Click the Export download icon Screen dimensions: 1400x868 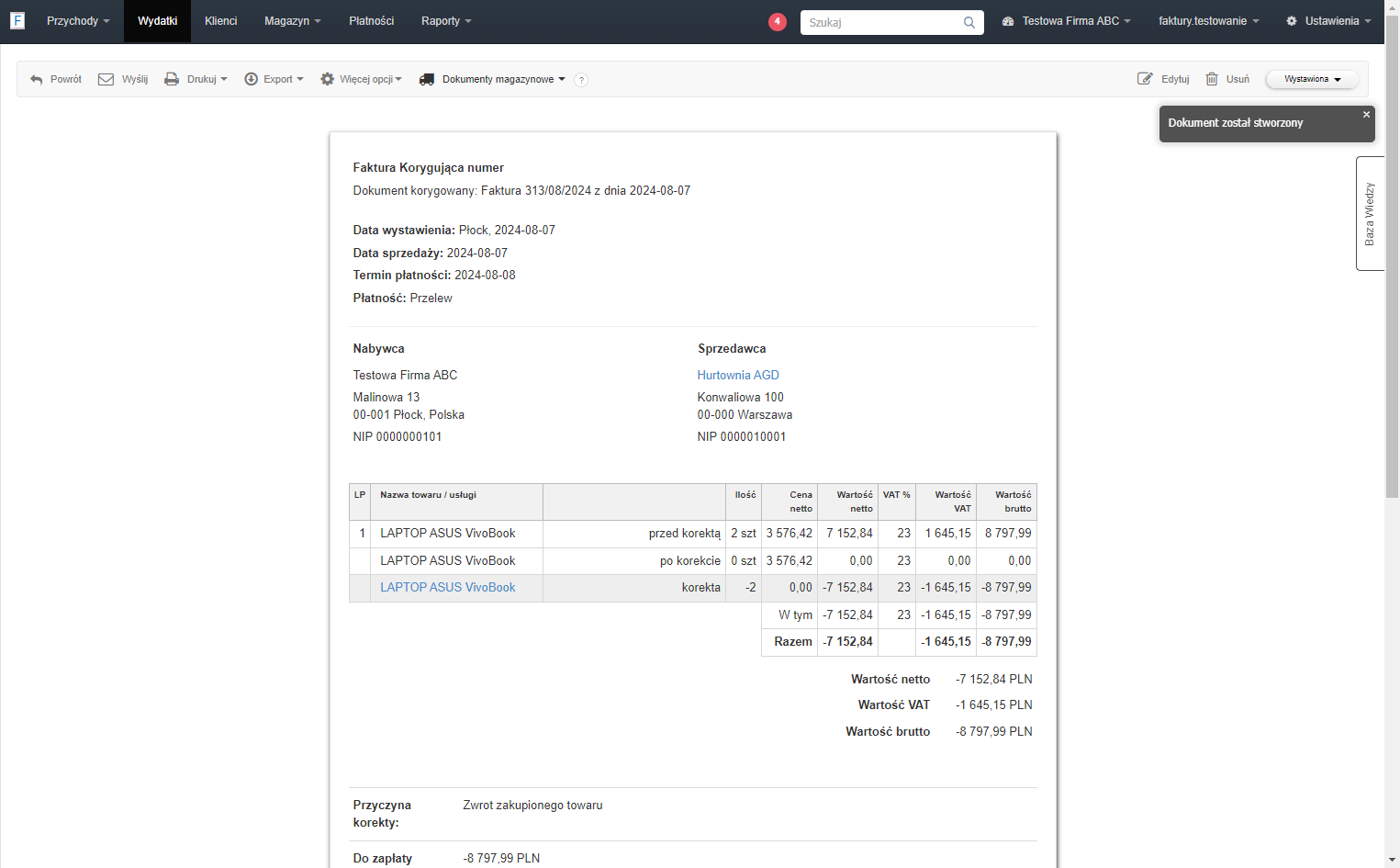click(x=251, y=80)
